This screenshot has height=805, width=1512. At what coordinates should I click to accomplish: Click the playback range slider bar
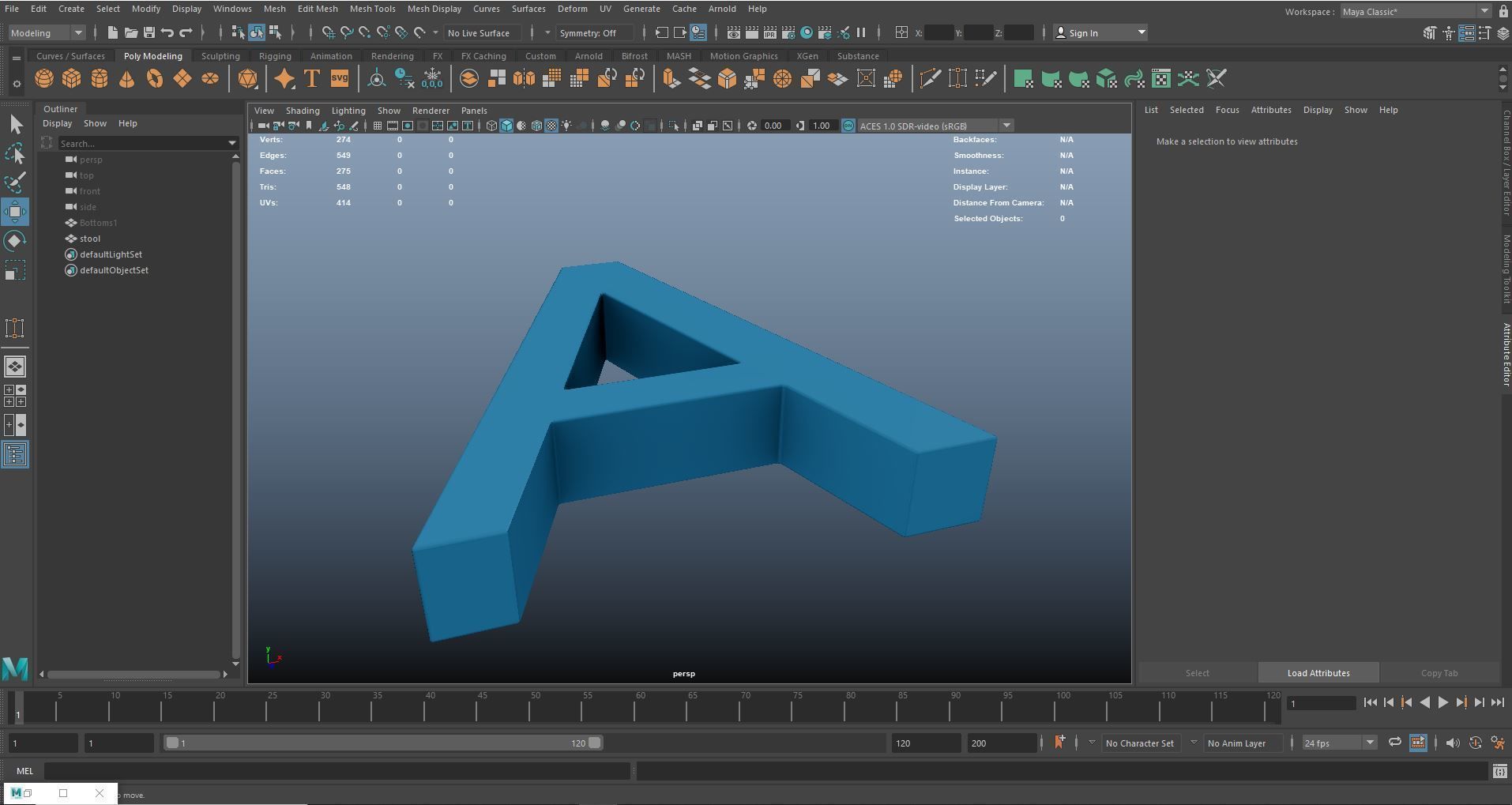(383, 743)
